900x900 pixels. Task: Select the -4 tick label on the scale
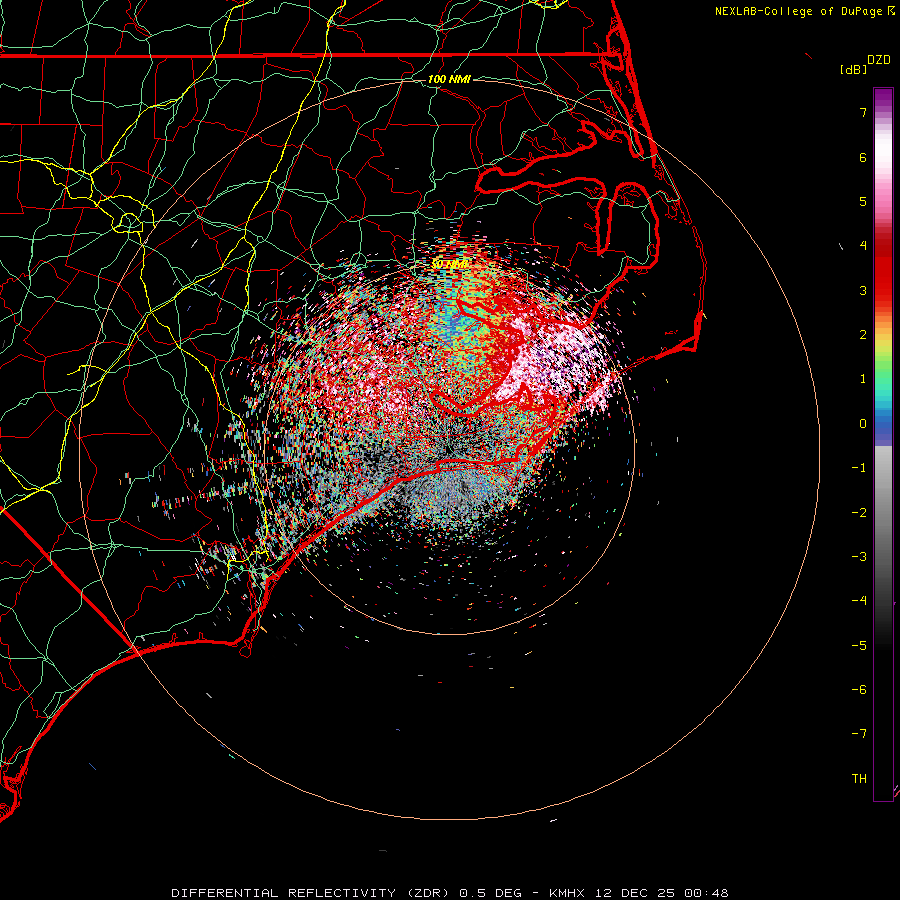pyautogui.click(x=859, y=601)
